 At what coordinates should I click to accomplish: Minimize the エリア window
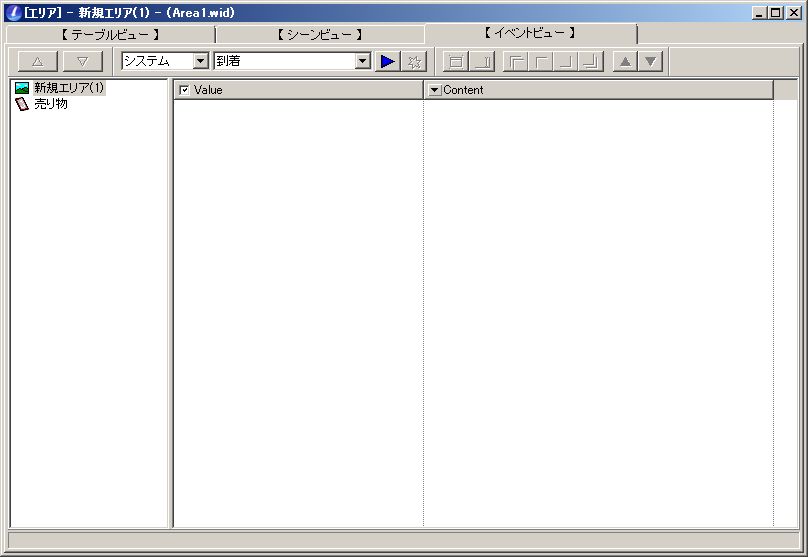pyautogui.click(x=758, y=13)
